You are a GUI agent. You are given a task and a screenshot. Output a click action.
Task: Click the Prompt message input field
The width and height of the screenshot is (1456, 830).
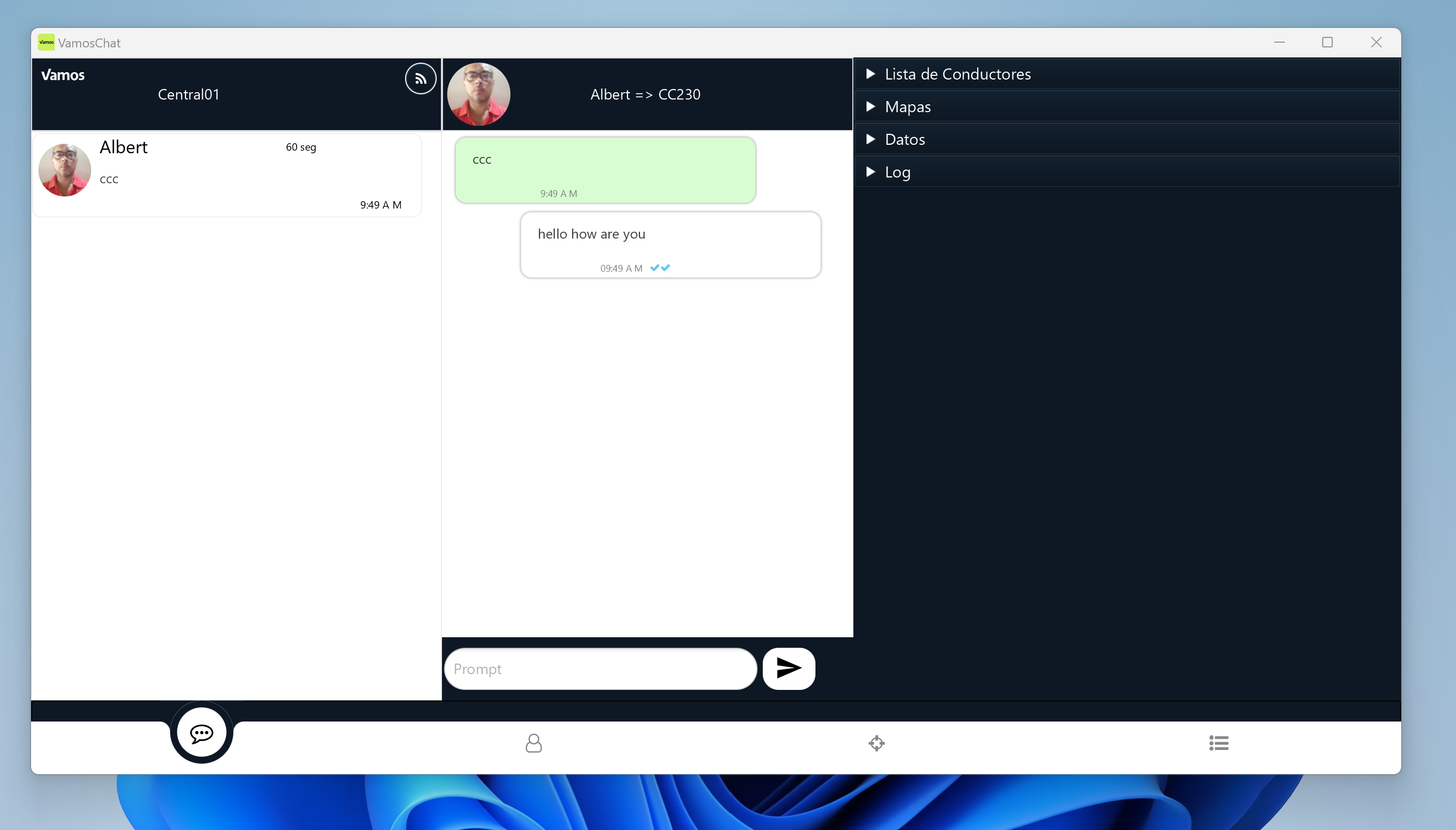tap(599, 669)
